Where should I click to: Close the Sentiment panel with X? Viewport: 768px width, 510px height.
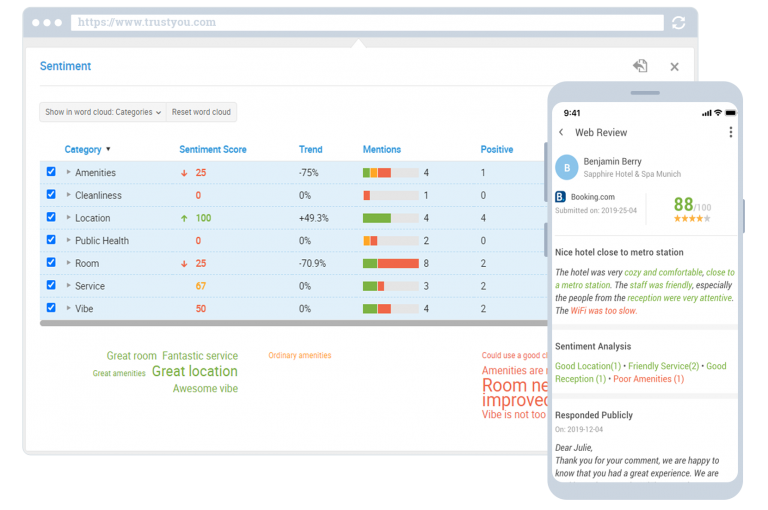(x=674, y=67)
